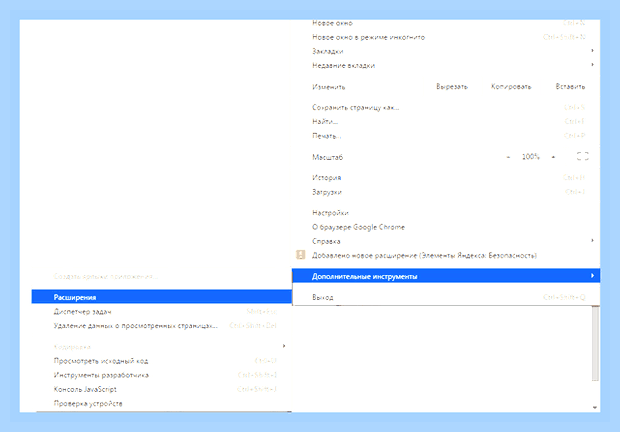Image resolution: width=620 pixels, height=432 pixels.
Task: Increase zoom with the plus button
Action: [553, 157]
